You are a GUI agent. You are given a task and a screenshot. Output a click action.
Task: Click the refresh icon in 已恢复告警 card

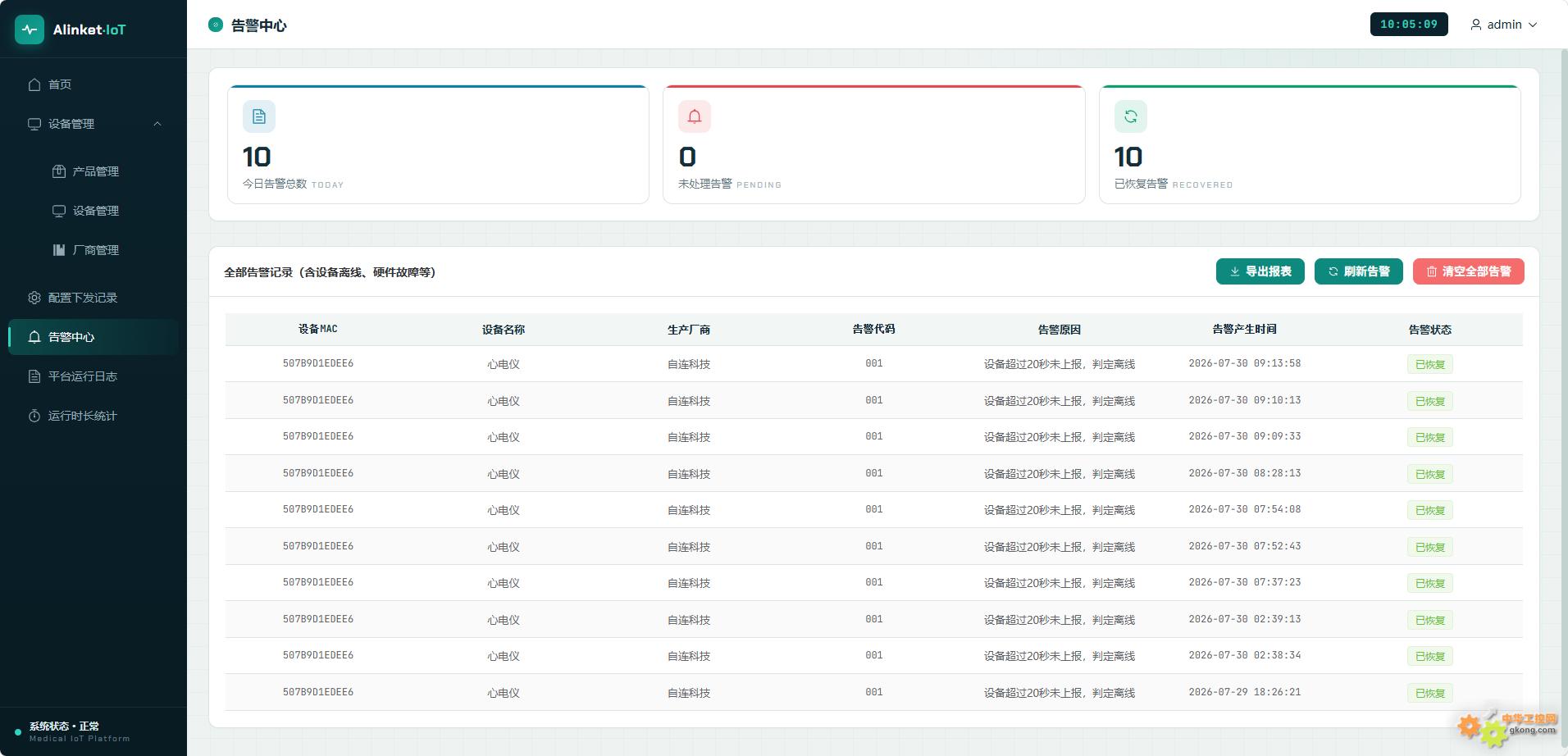point(1131,116)
